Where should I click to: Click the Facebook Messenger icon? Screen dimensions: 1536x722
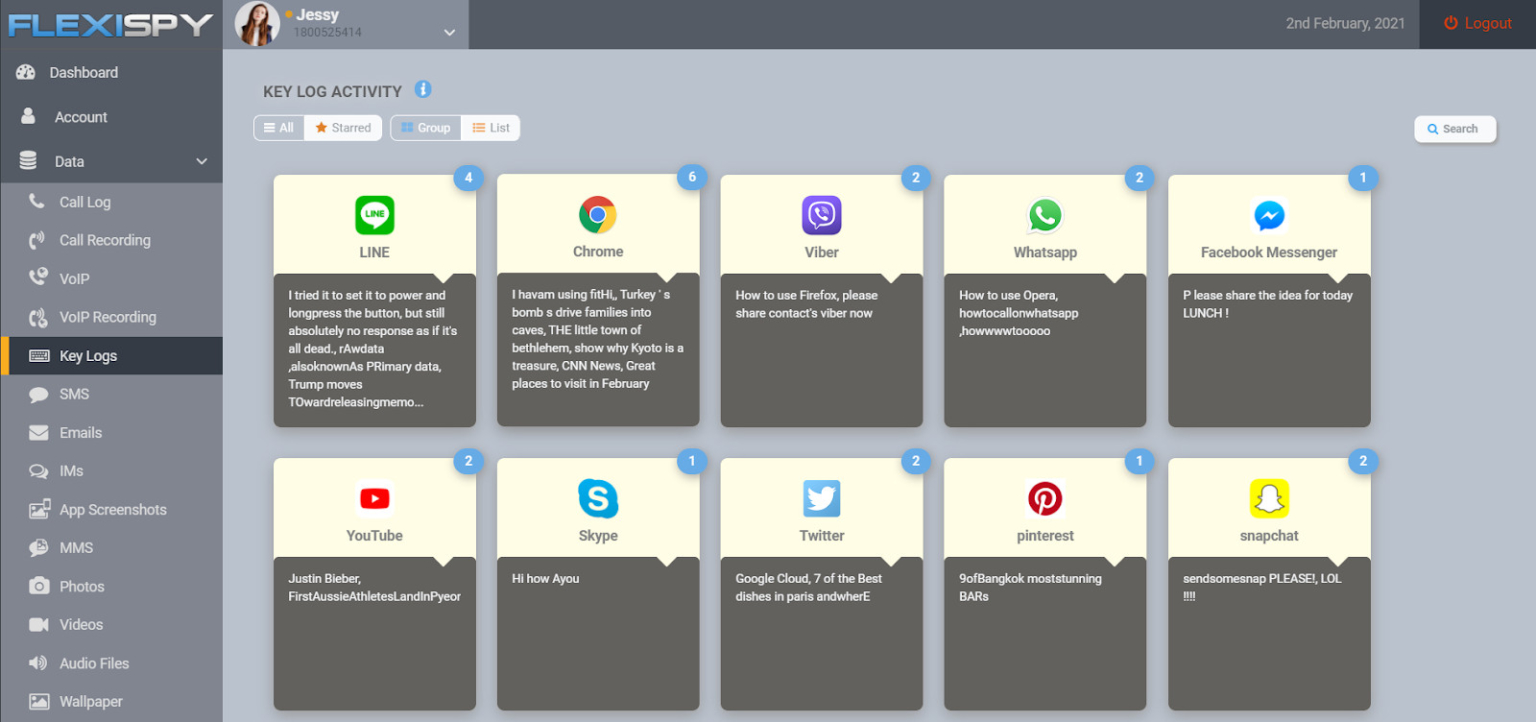click(1268, 215)
